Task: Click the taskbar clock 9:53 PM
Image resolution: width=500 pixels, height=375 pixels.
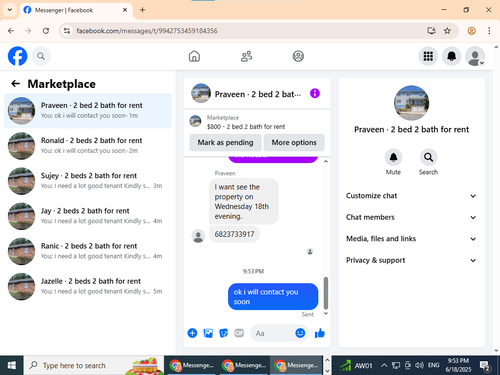Action: (x=458, y=365)
